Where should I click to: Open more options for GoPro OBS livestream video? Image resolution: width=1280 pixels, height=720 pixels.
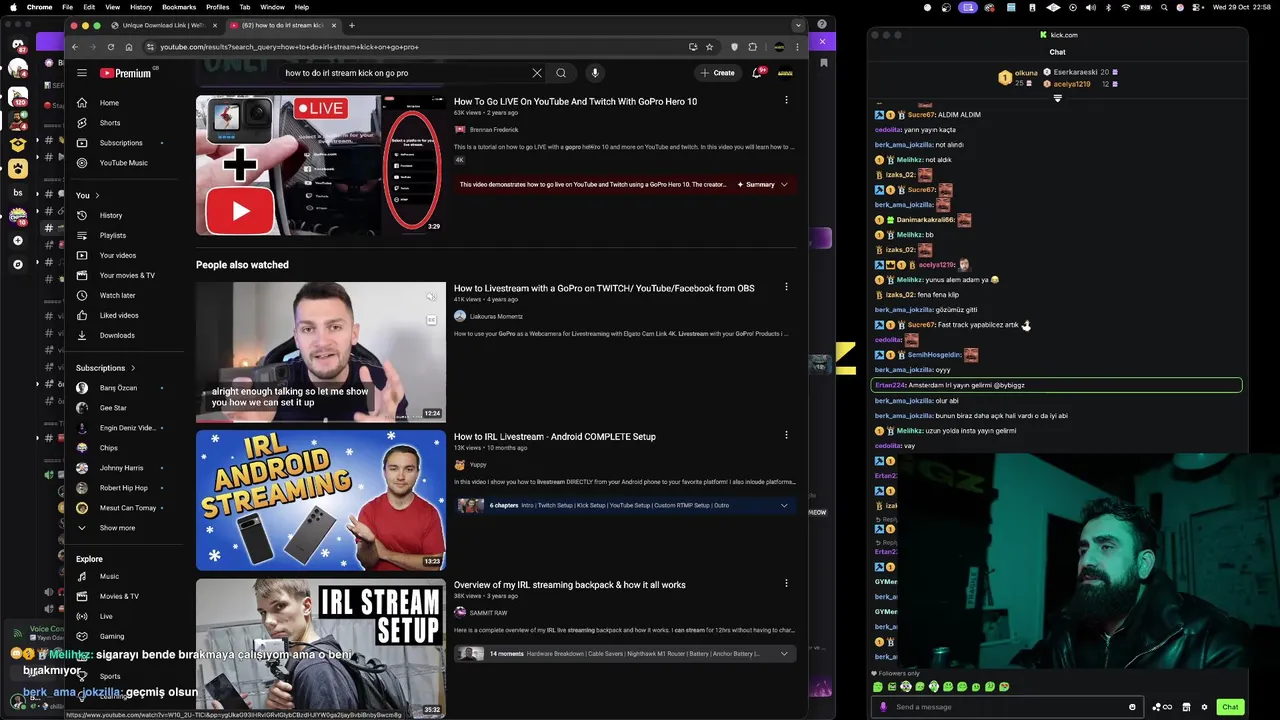(x=786, y=287)
